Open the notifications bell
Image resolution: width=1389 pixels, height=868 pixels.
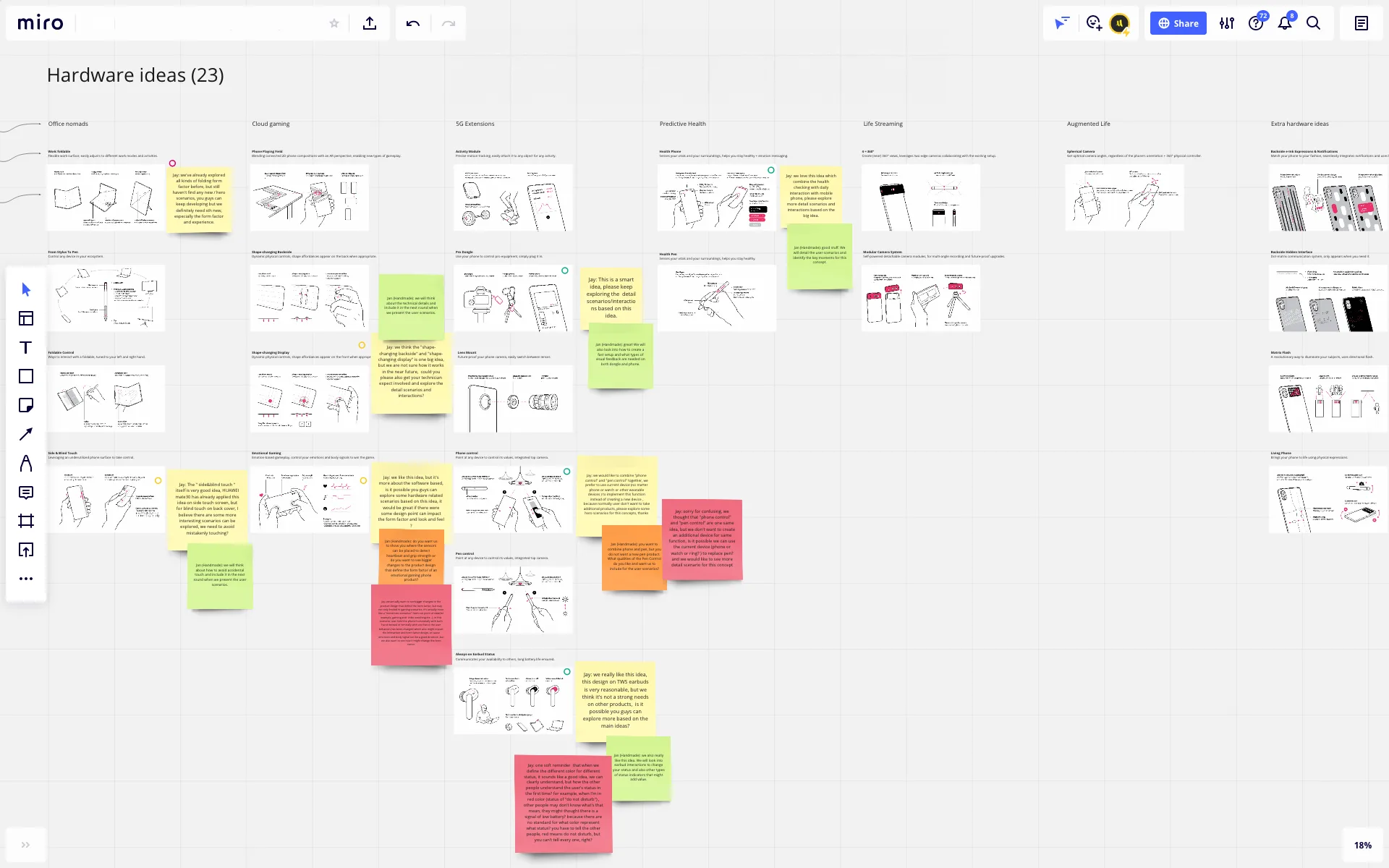click(1285, 23)
